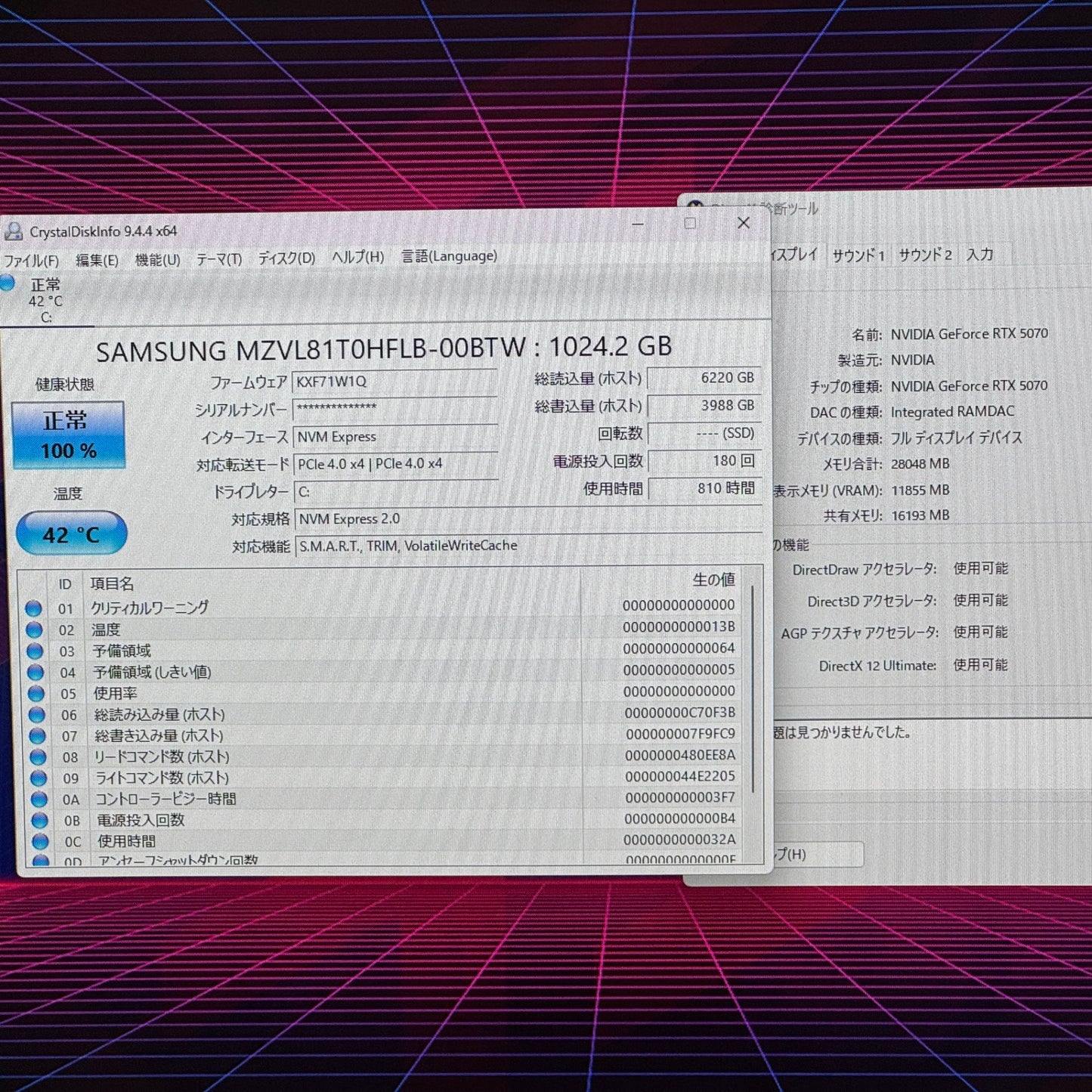Image resolution: width=1092 pixels, height=1092 pixels.
Task: Click the 42 °C temperature button
Action: [71, 534]
